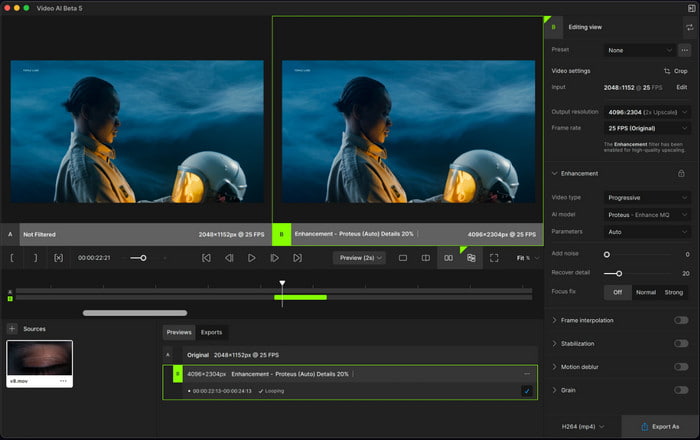Open the H264 (mp4) format dropdown
Image resolution: width=700 pixels, height=440 pixels.
tap(583, 427)
